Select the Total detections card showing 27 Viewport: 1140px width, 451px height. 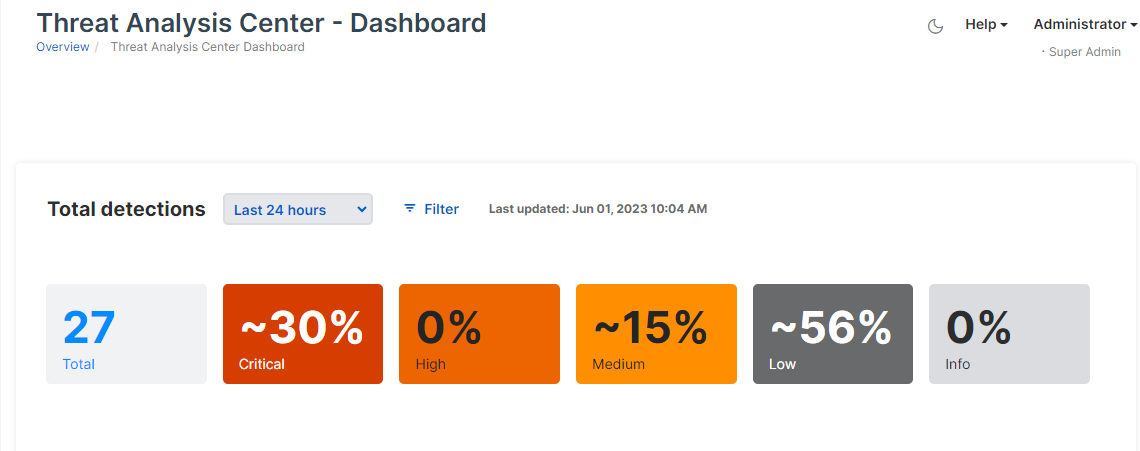[126, 334]
